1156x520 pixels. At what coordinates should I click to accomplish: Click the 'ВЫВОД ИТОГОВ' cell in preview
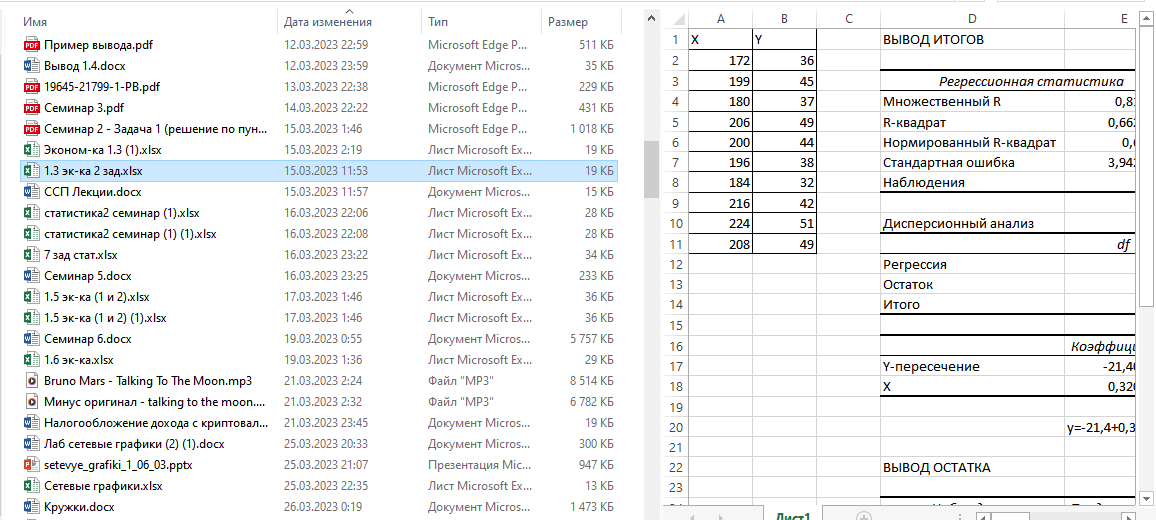(972, 40)
